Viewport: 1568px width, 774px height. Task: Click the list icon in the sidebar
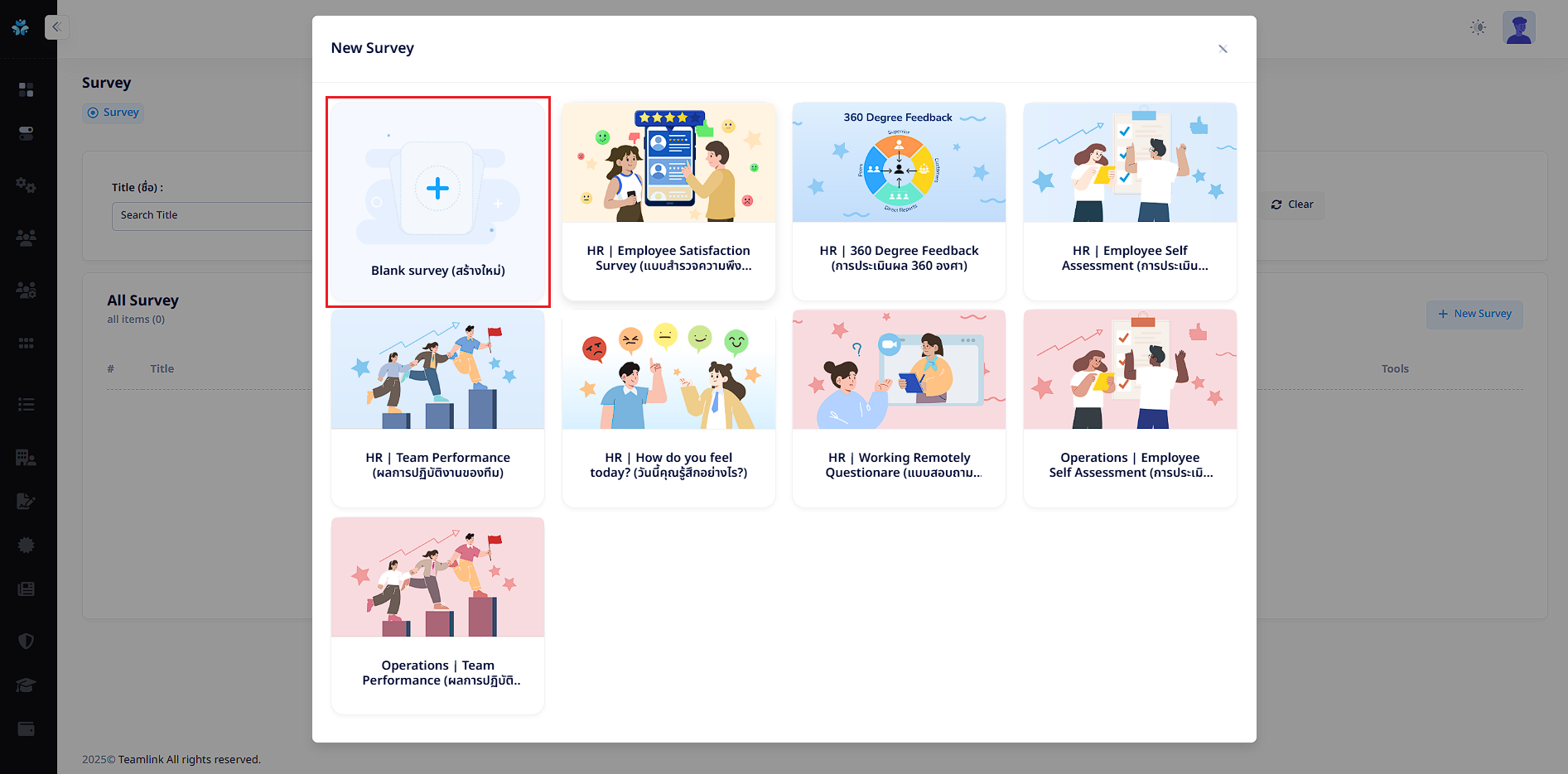tap(27, 404)
